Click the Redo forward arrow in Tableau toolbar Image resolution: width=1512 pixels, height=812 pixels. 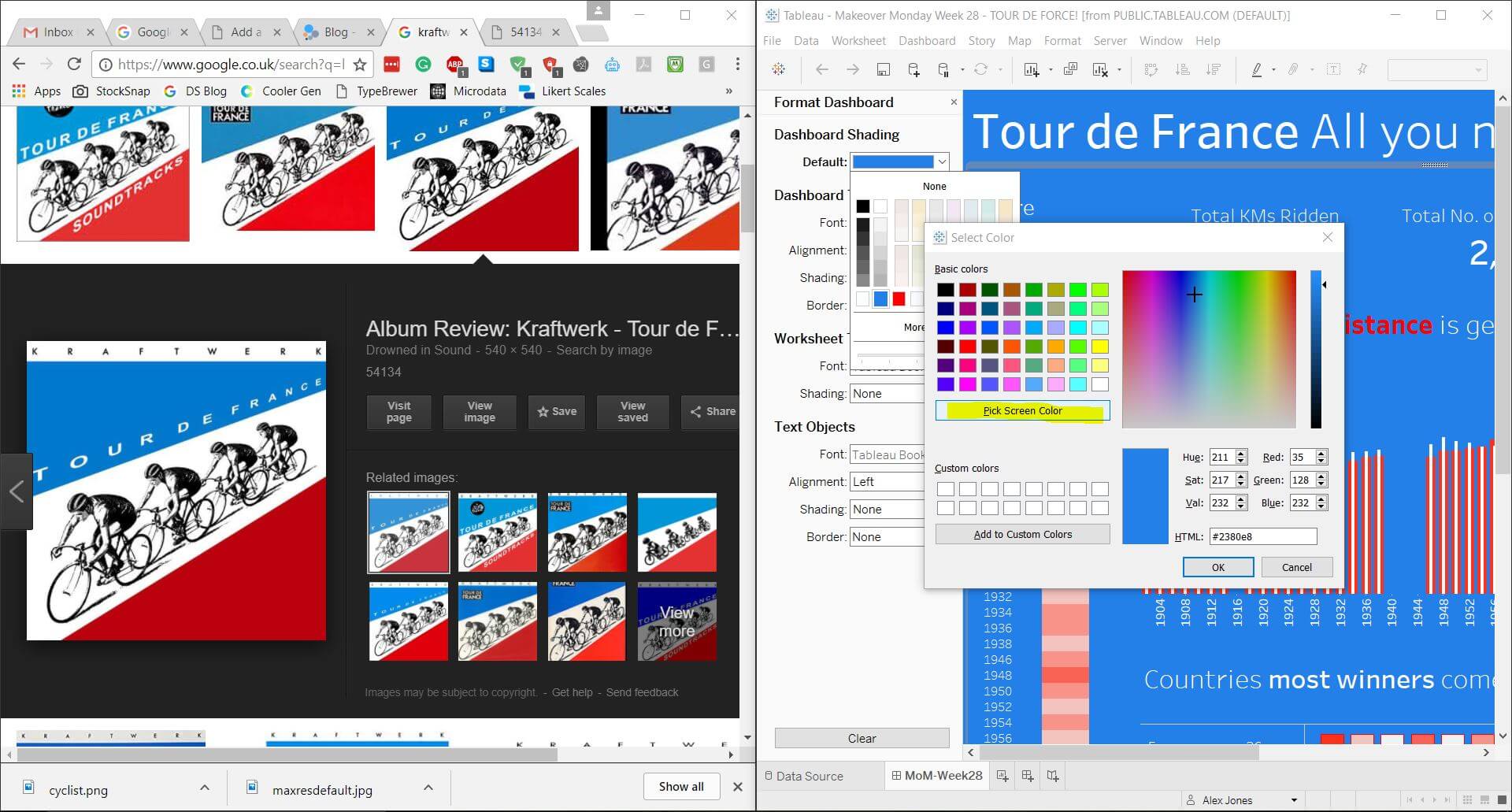point(852,69)
